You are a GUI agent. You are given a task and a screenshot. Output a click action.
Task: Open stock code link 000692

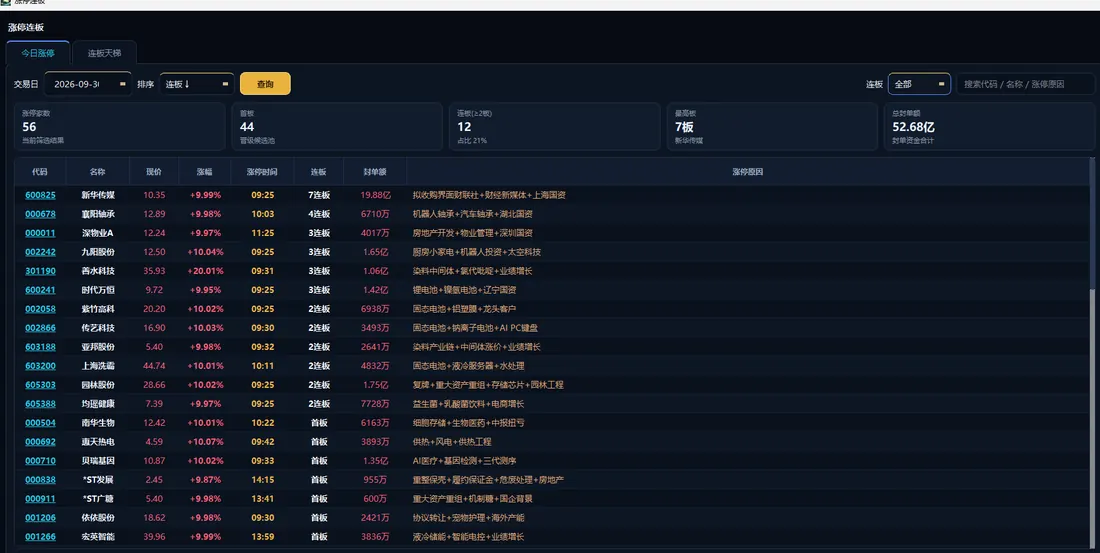(x=40, y=441)
